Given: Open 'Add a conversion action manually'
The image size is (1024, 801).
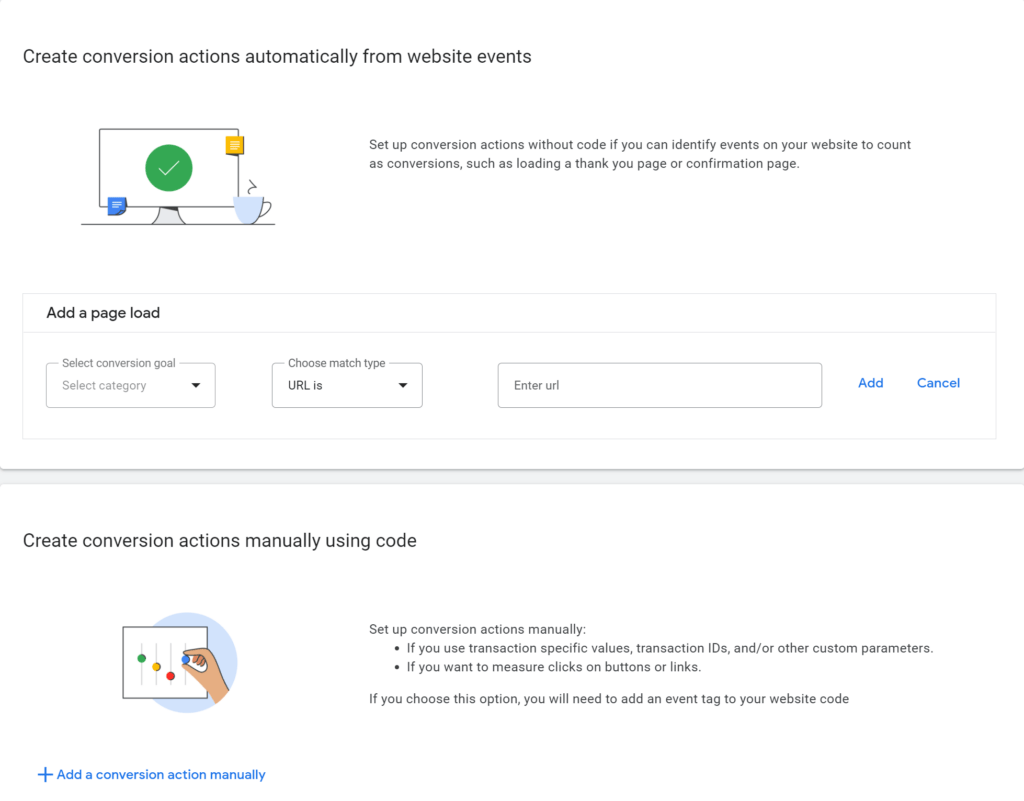Looking at the screenshot, I should pyautogui.click(x=160, y=774).
